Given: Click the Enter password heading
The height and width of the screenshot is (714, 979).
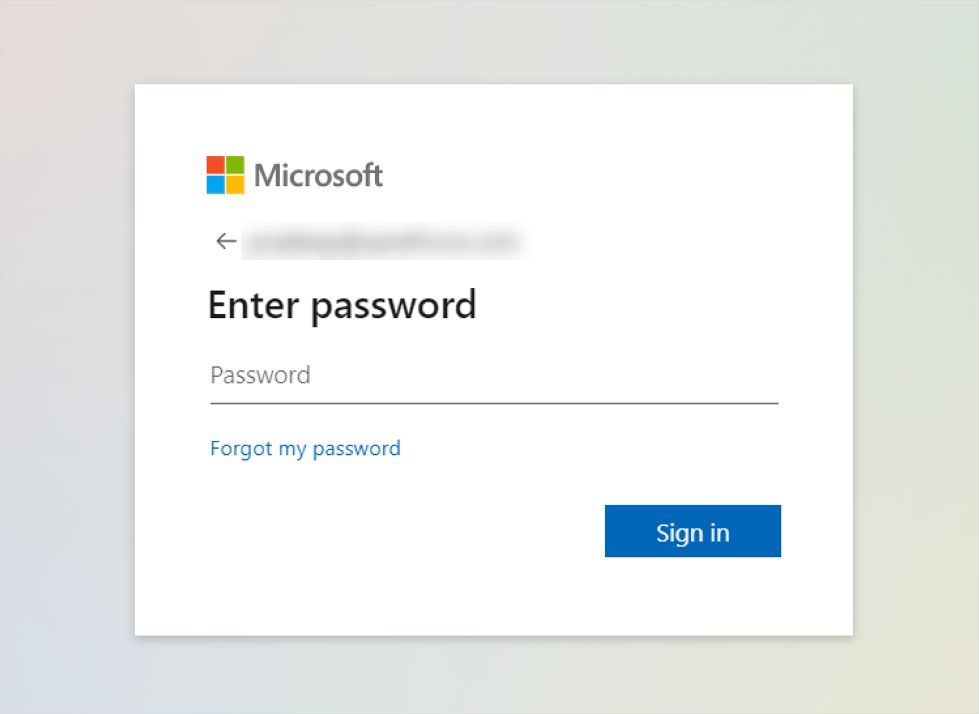Looking at the screenshot, I should [x=342, y=306].
